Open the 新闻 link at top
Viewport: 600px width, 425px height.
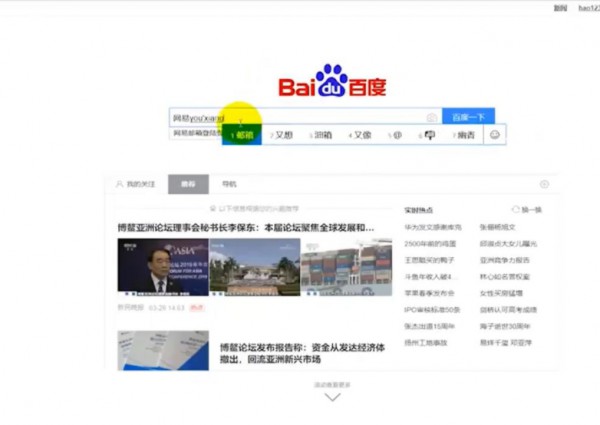[x=560, y=8]
